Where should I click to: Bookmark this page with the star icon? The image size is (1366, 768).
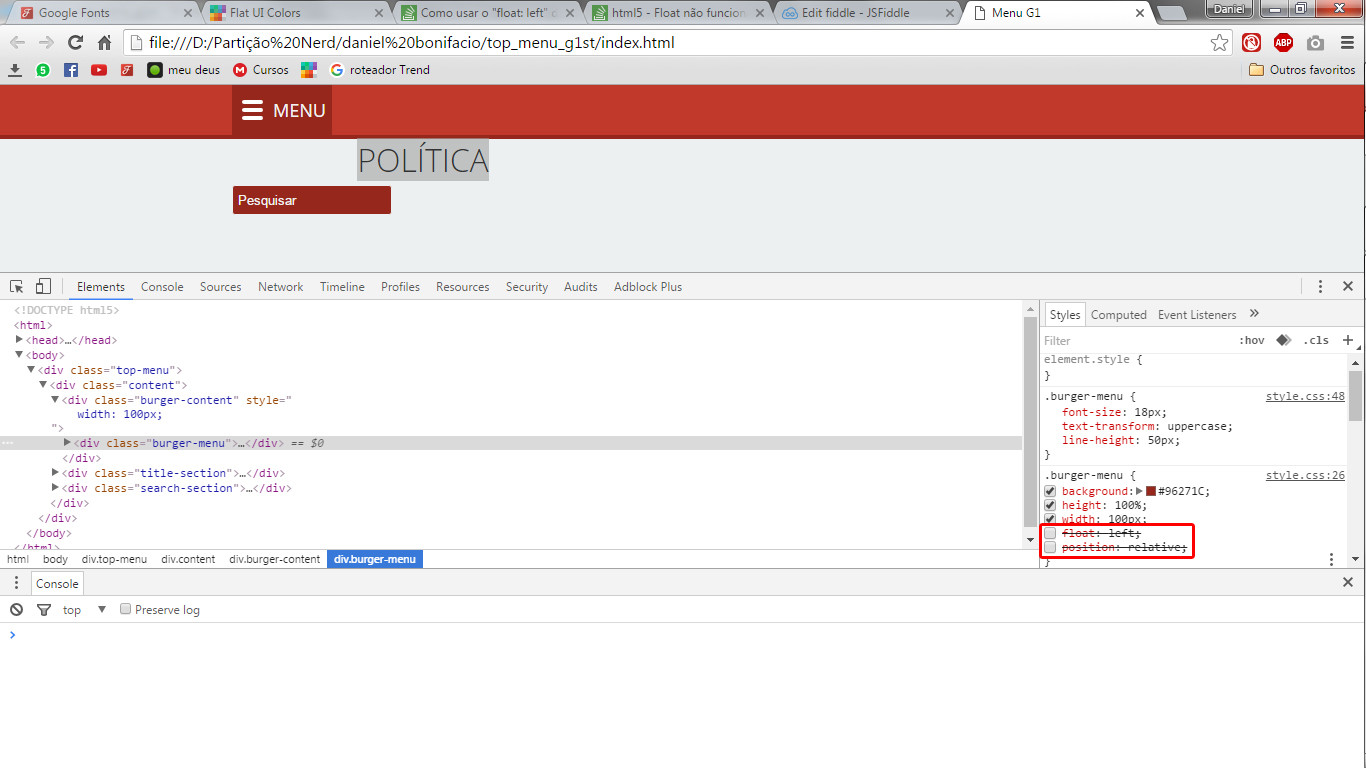(1219, 43)
